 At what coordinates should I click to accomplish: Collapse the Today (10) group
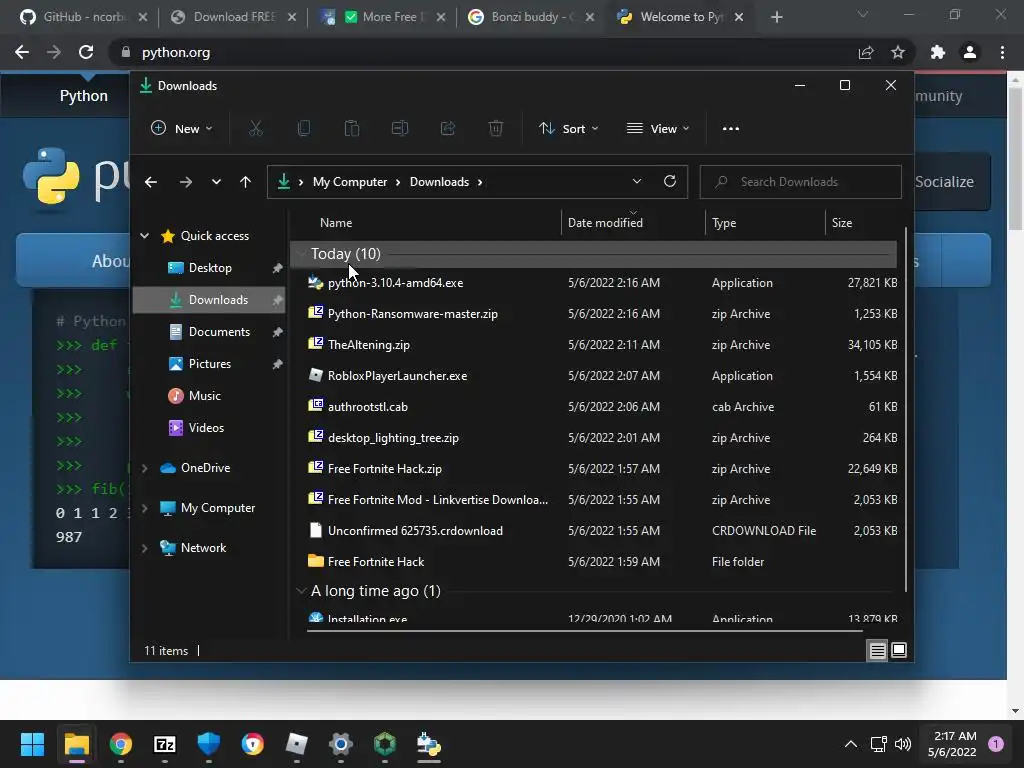(x=300, y=254)
